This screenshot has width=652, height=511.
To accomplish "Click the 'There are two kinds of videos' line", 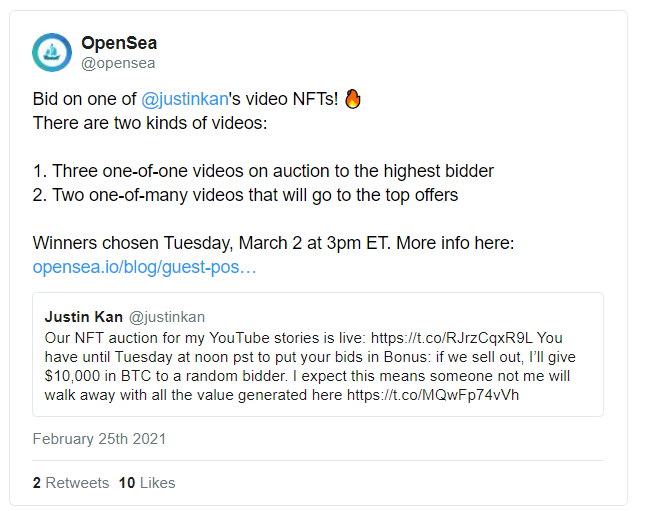I will click(x=150, y=123).
